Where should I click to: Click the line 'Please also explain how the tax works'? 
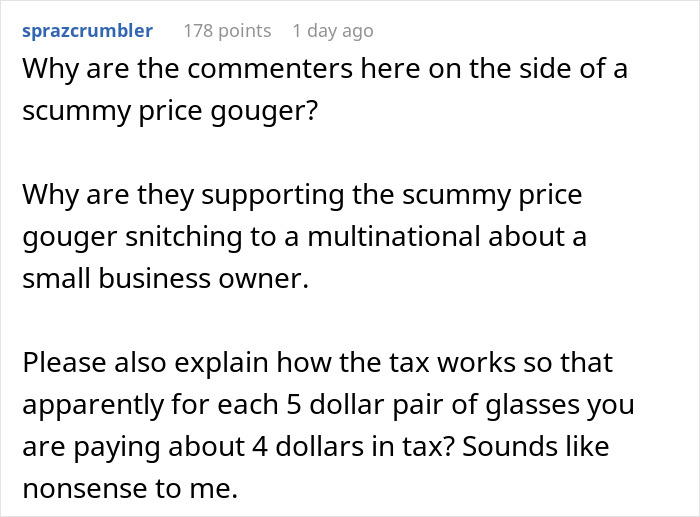point(317,363)
